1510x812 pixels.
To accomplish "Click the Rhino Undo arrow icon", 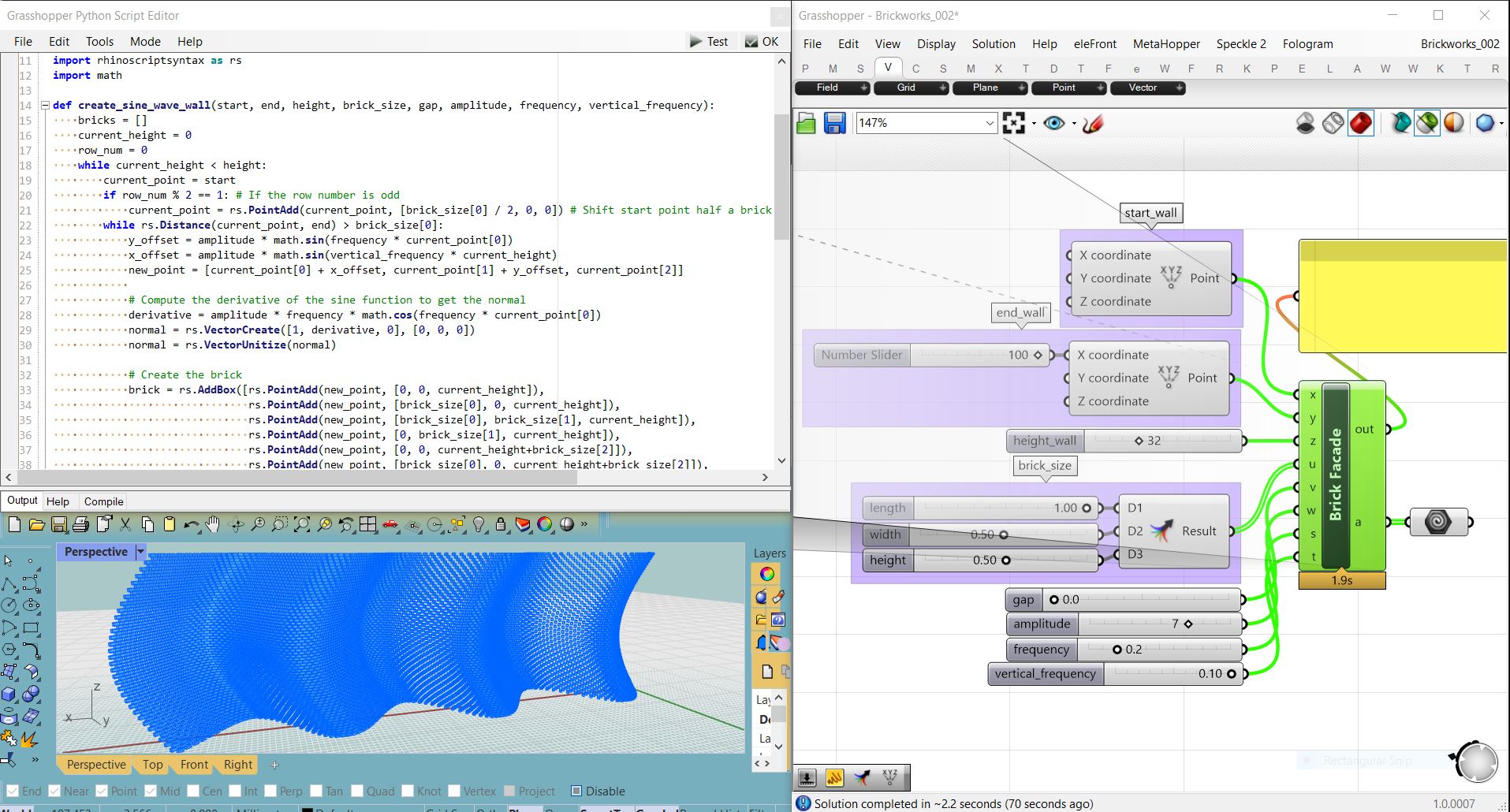I will click(191, 524).
